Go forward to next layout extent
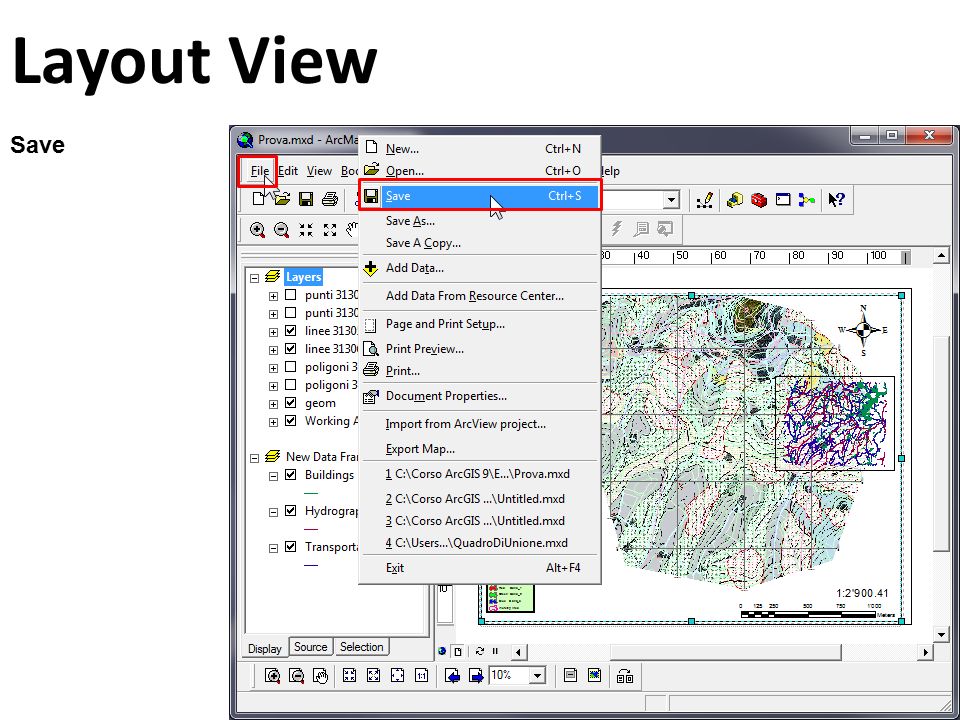 [x=476, y=675]
